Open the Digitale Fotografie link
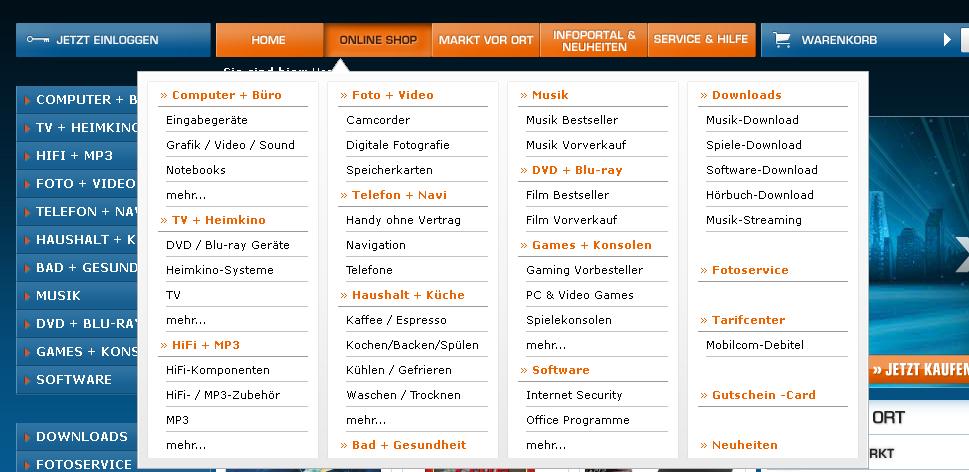This screenshot has width=969, height=472. point(398,145)
